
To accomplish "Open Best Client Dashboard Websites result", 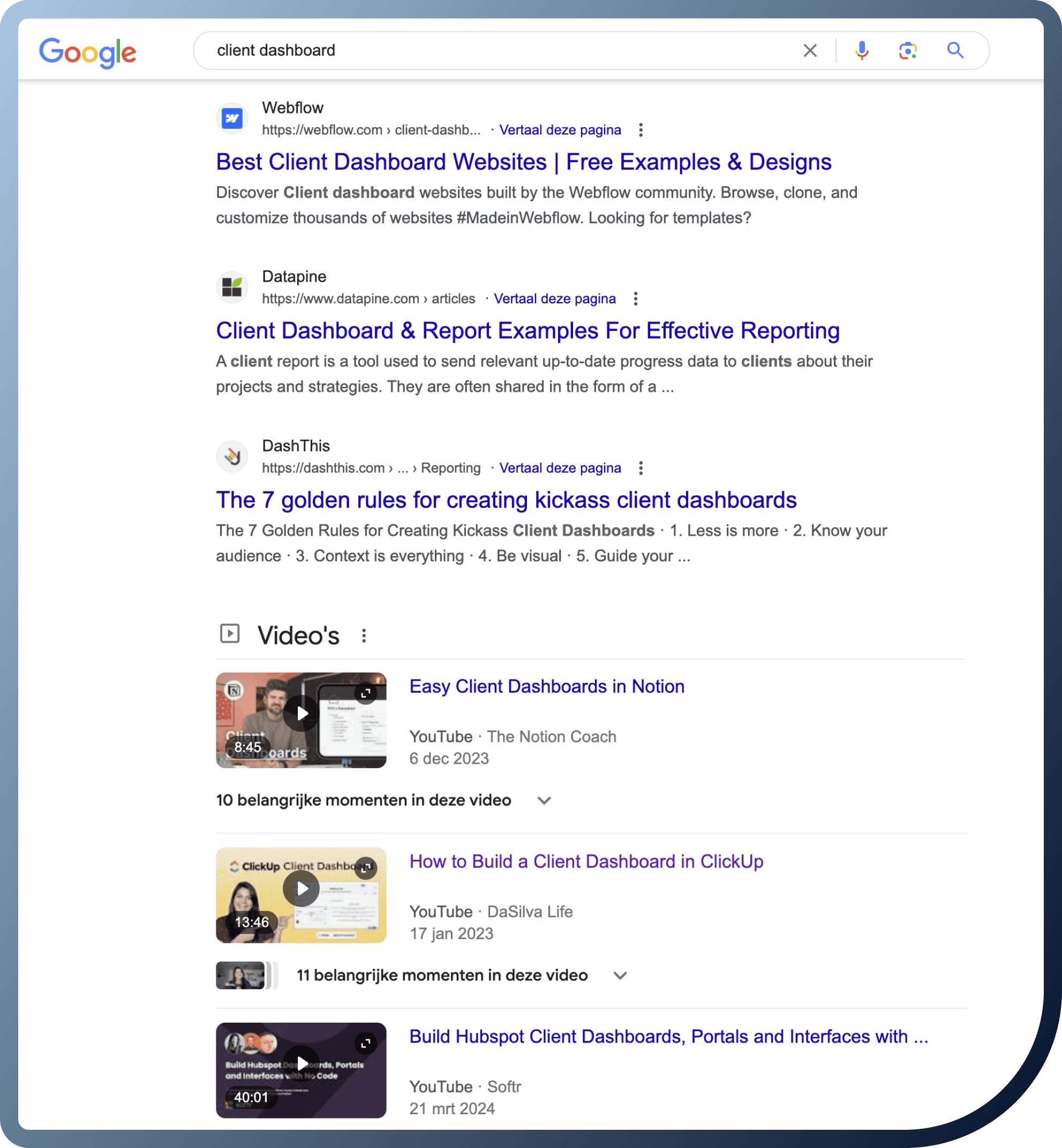I will (524, 162).
